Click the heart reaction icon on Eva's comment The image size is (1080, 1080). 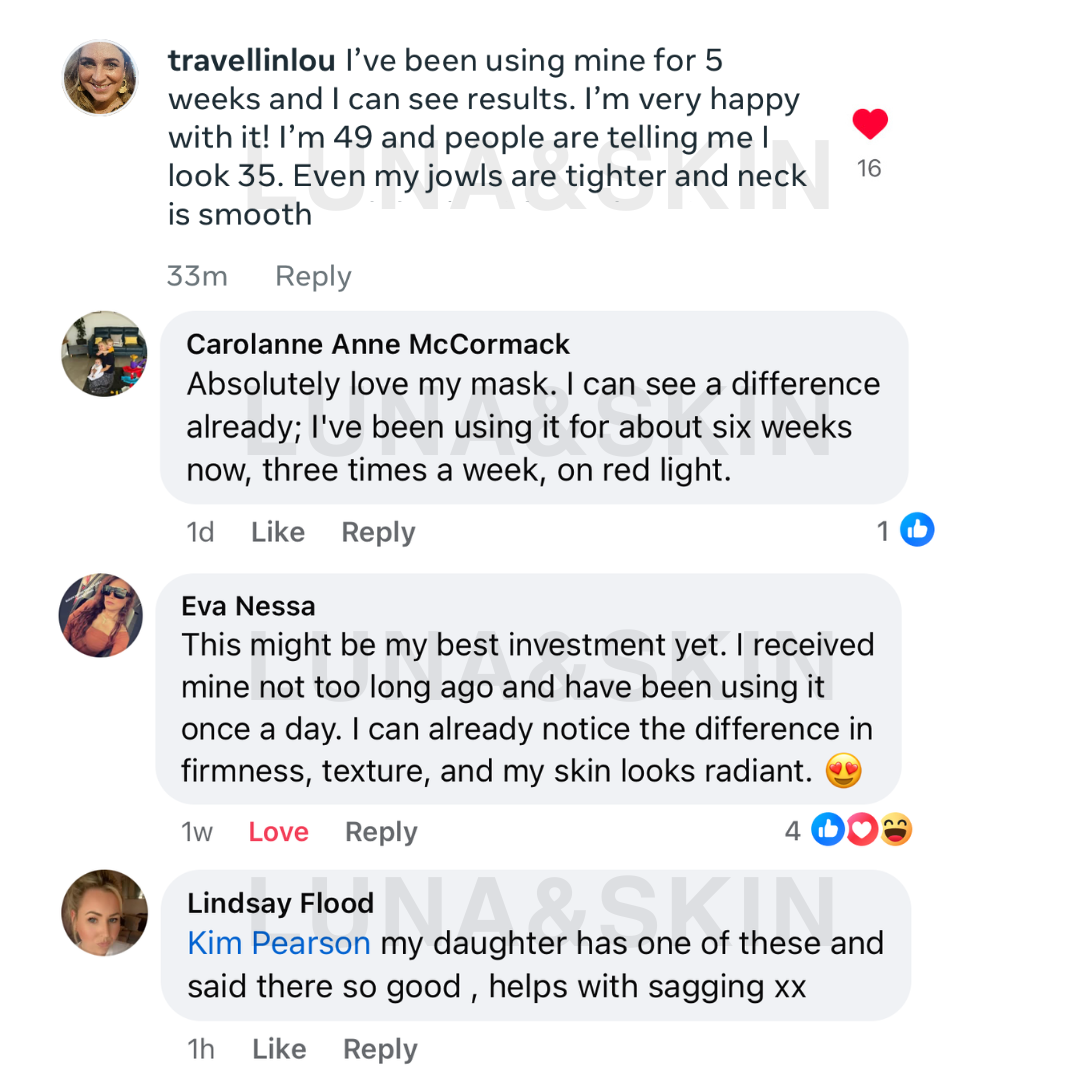(861, 829)
